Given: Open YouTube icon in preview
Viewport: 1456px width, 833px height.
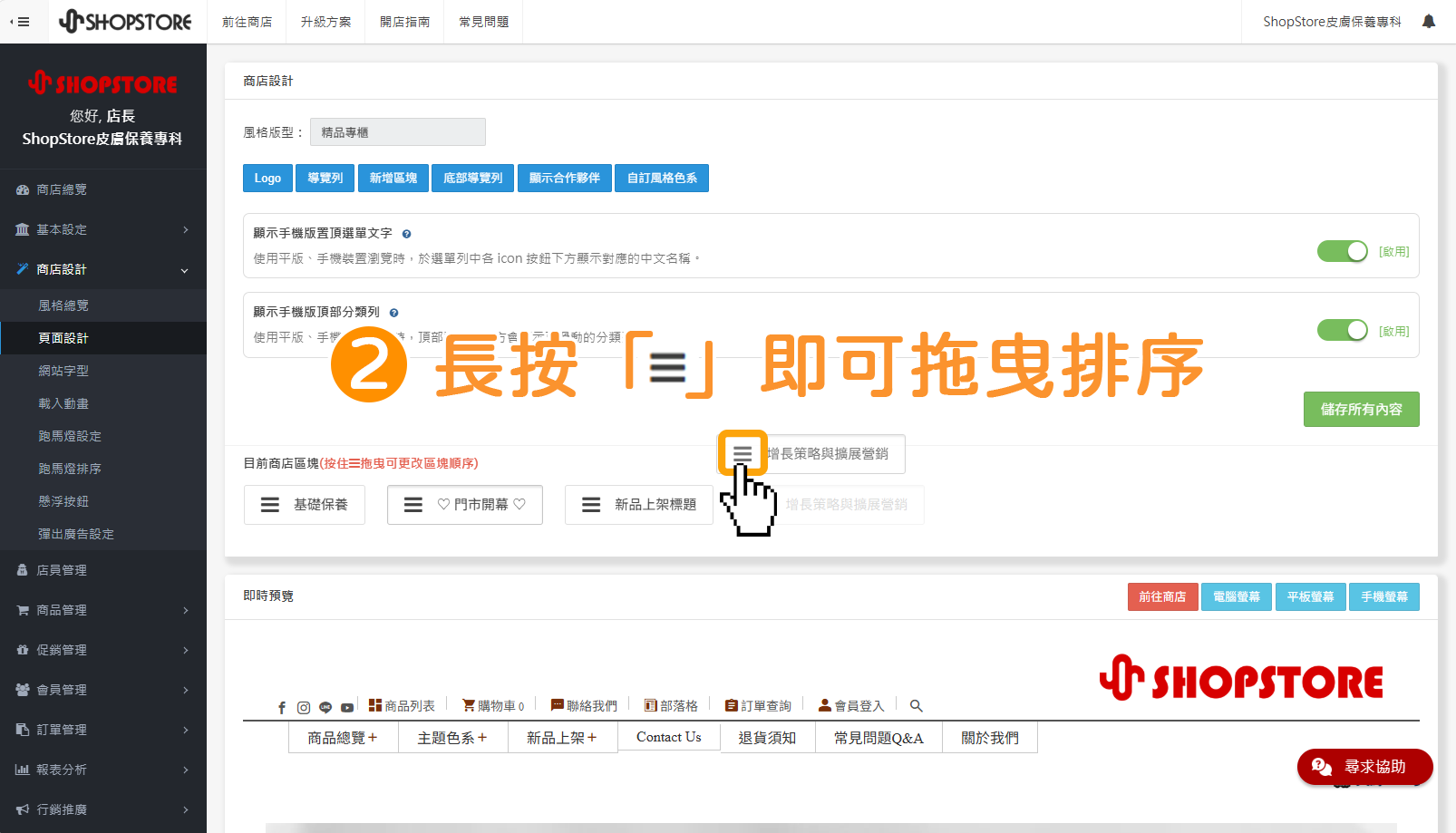Looking at the screenshot, I should (x=347, y=707).
